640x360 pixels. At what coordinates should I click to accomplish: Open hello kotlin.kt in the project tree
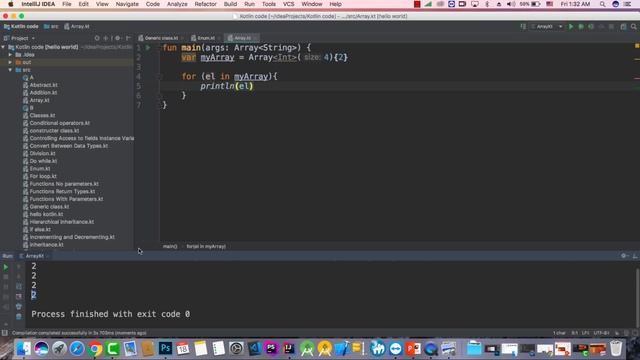coord(46,214)
